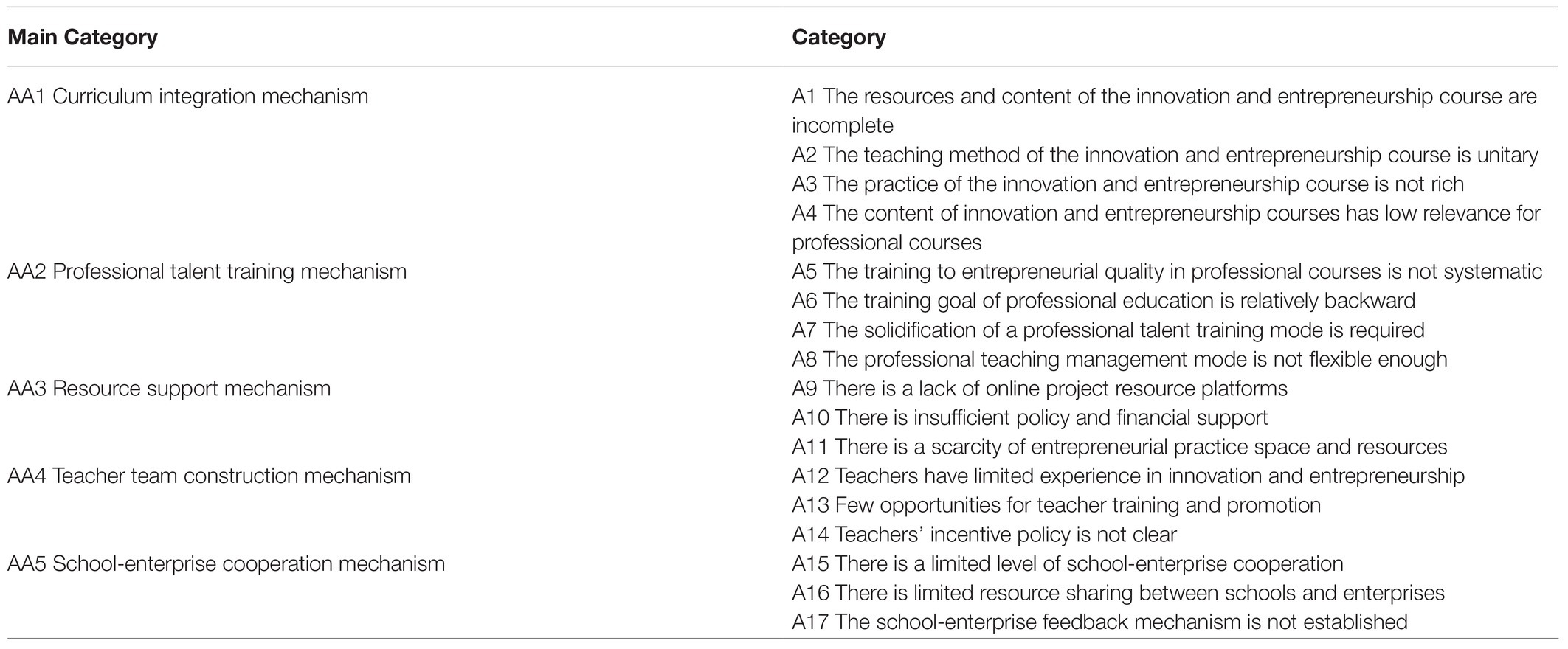The height and width of the screenshot is (649, 1568).
Task: Click AA5 School-enterprise cooperation mechanism
Action: 227,563
